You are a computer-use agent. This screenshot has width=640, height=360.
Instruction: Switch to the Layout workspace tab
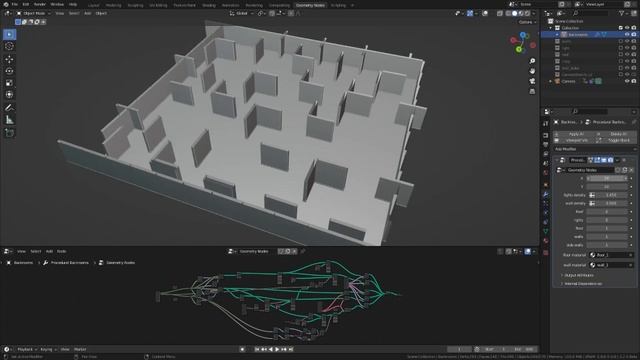point(93,5)
